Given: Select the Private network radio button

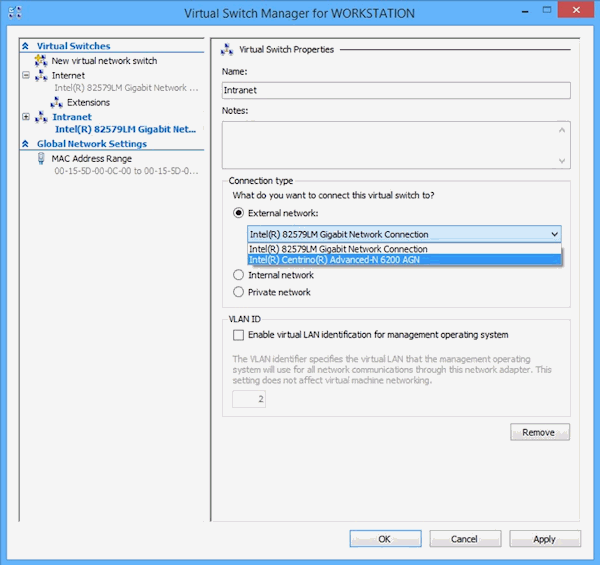Looking at the screenshot, I should [x=238, y=292].
